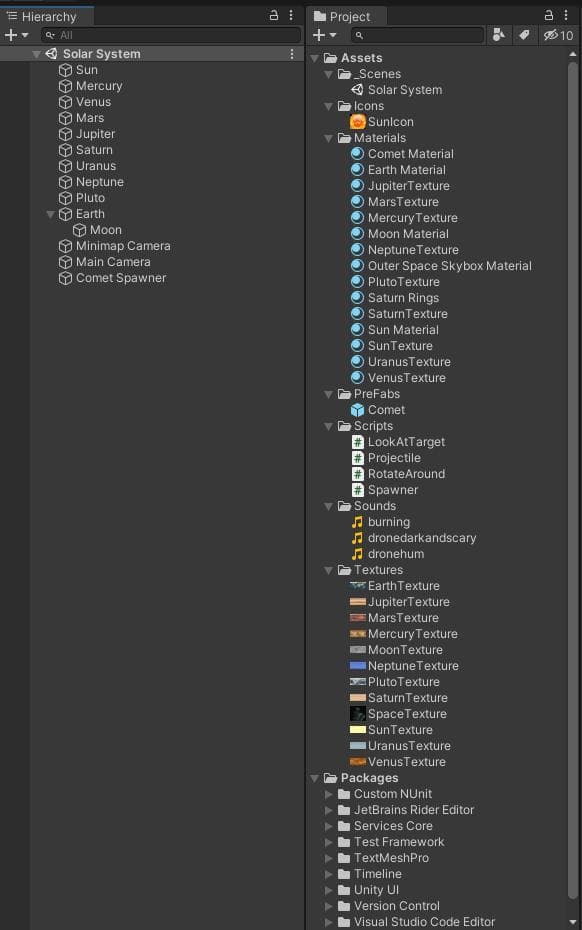Toggle the Project panel lock
The height and width of the screenshot is (930, 582).
point(549,15)
